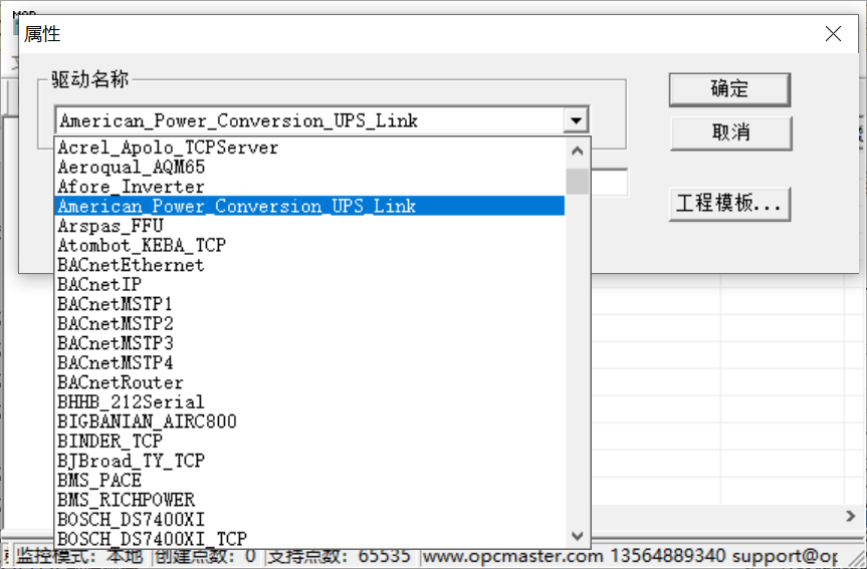Screen dimensions: 867x569
Task: Select BACnetMSTP3 driver
Action: (x=310, y=343)
